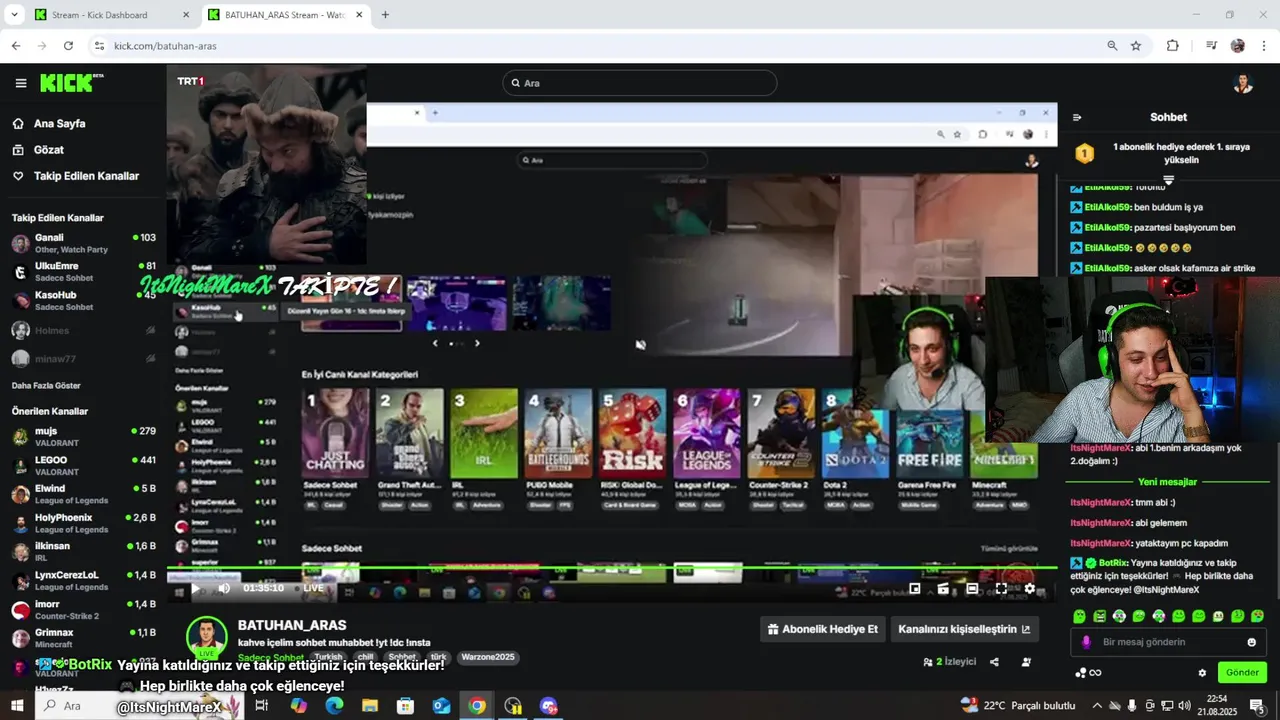Viewport: 1280px width, 720px height.
Task: Play the stream video
Action: click(x=194, y=588)
